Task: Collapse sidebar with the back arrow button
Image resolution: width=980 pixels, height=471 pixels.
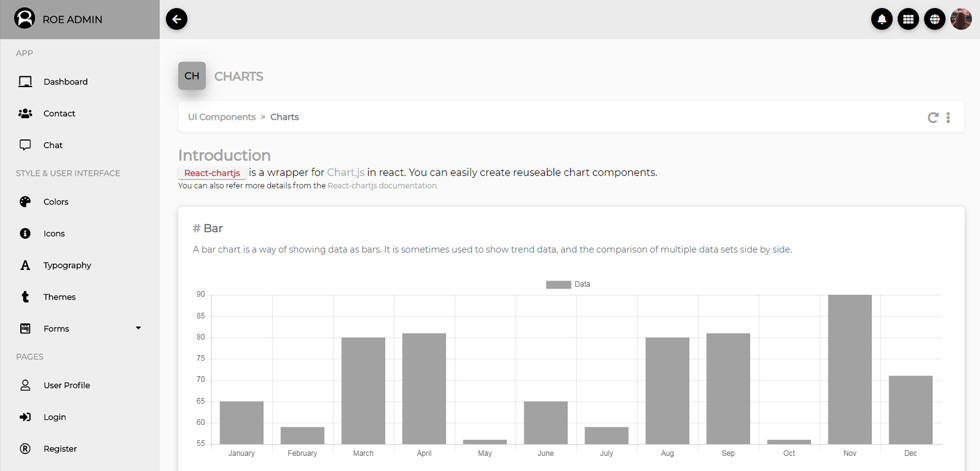Action: coord(177,19)
